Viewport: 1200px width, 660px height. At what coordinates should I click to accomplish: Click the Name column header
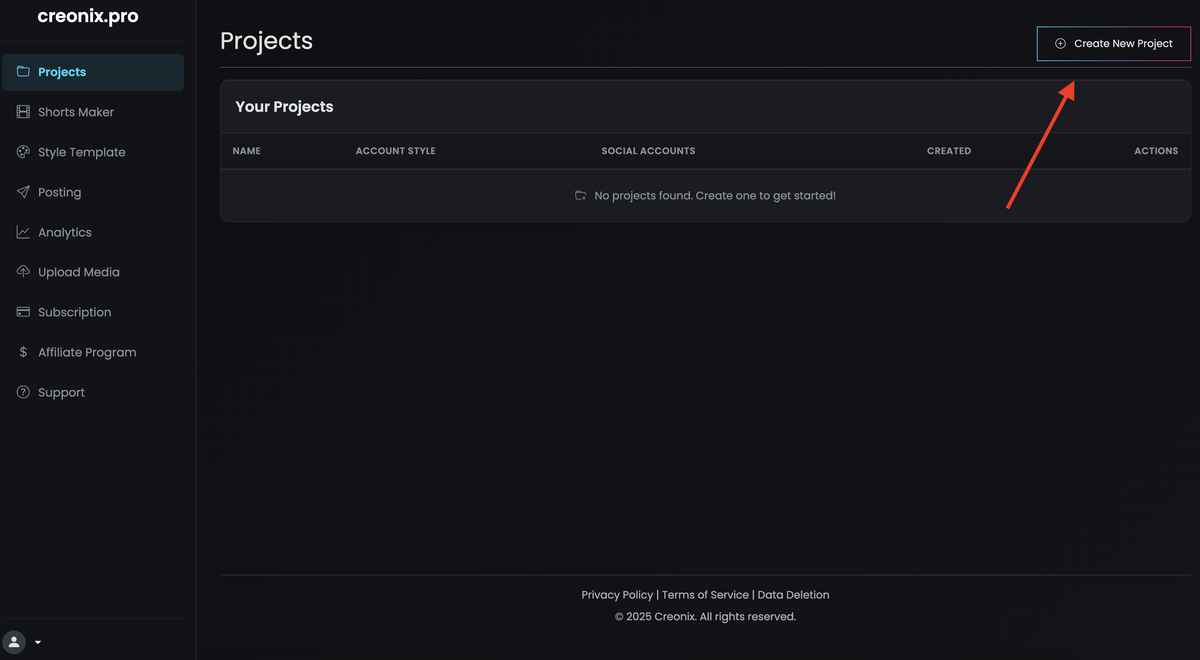point(246,151)
